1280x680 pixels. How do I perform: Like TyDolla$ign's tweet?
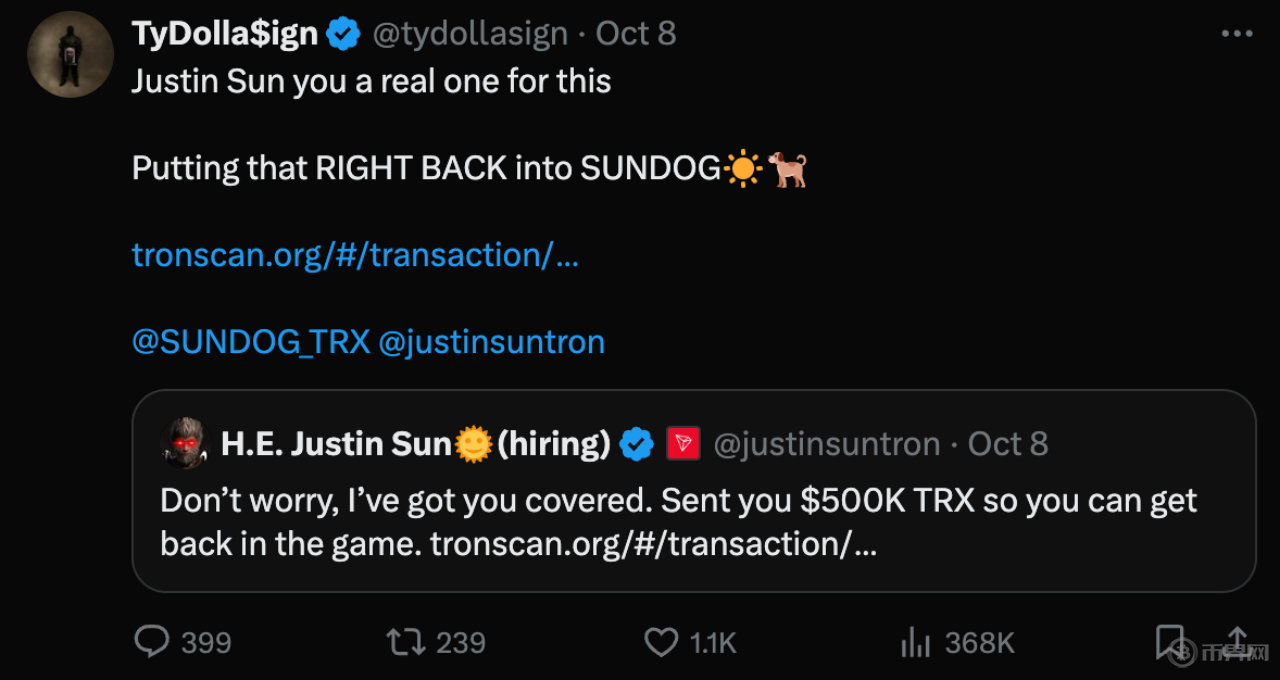pos(661,642)
